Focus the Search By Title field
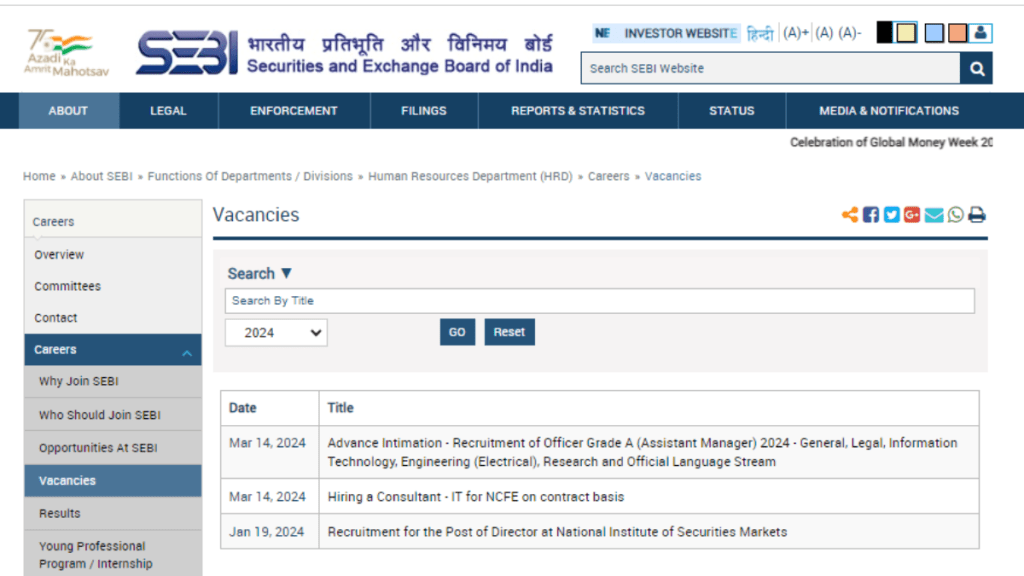Viewport: 1024px width, 576px height. click(x=600, y=301)
